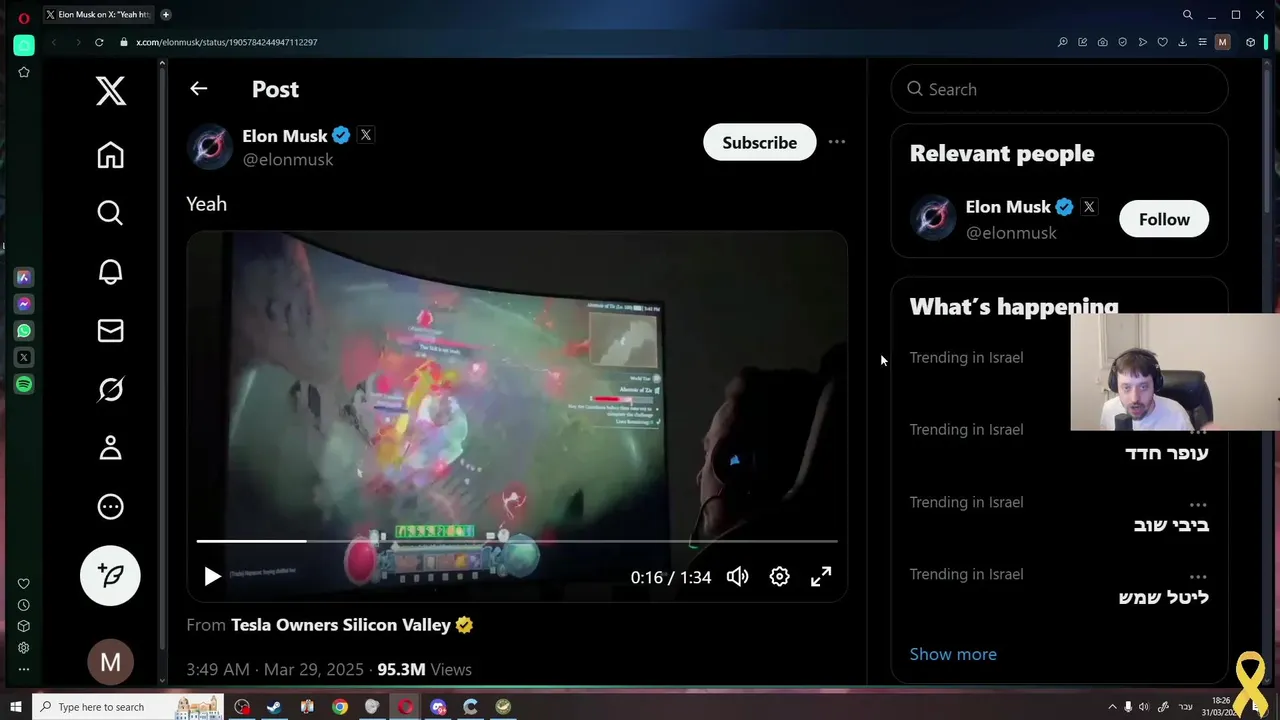Open page zoom/find magnifier in address bar
1280x720 pixels.
1062,42
